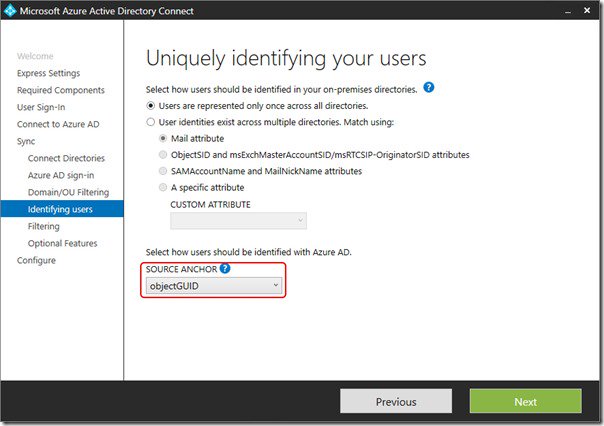Click the 'CUSTOM ATTRIBUTE' label
Image resolution: width=604 pixels, height=426 pixels.
tap(210, 205)
